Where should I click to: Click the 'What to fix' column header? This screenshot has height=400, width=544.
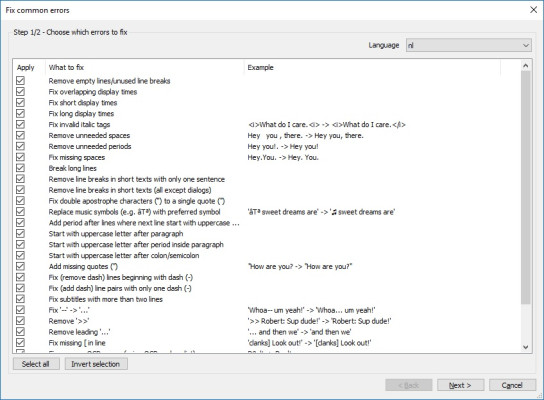tap(145, 67)
